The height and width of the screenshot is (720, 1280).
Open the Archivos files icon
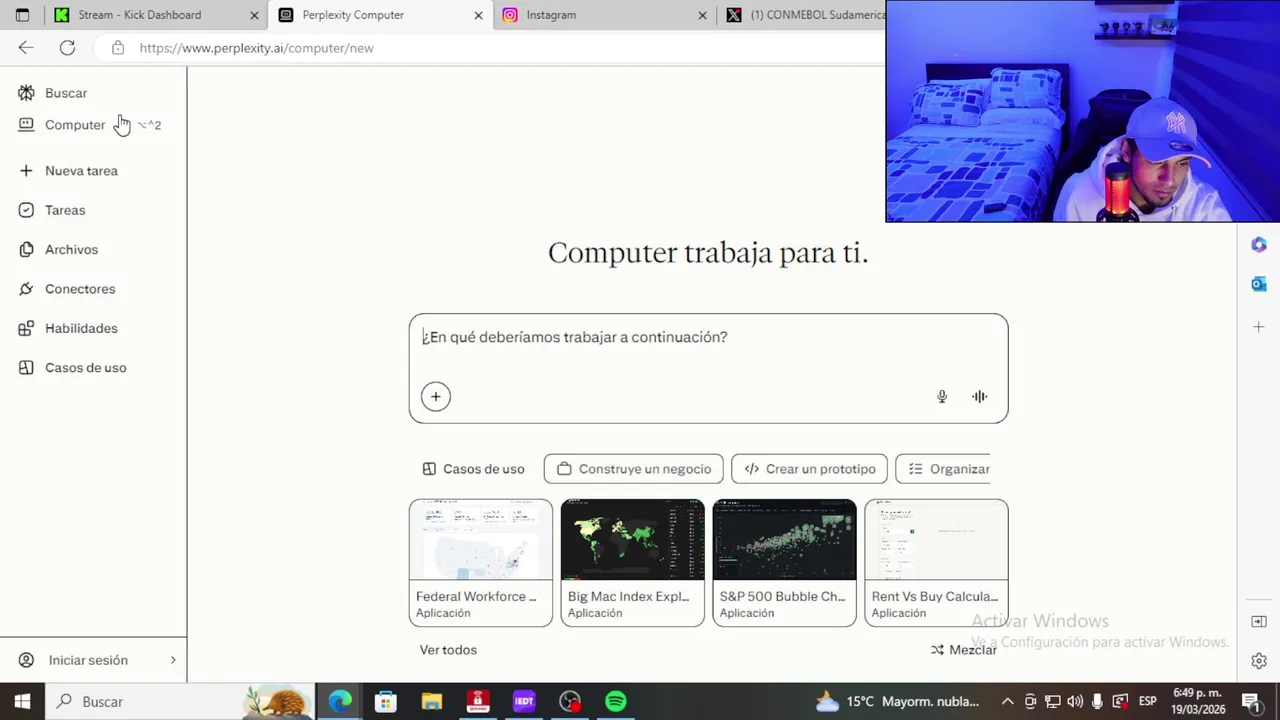point(26,249)
